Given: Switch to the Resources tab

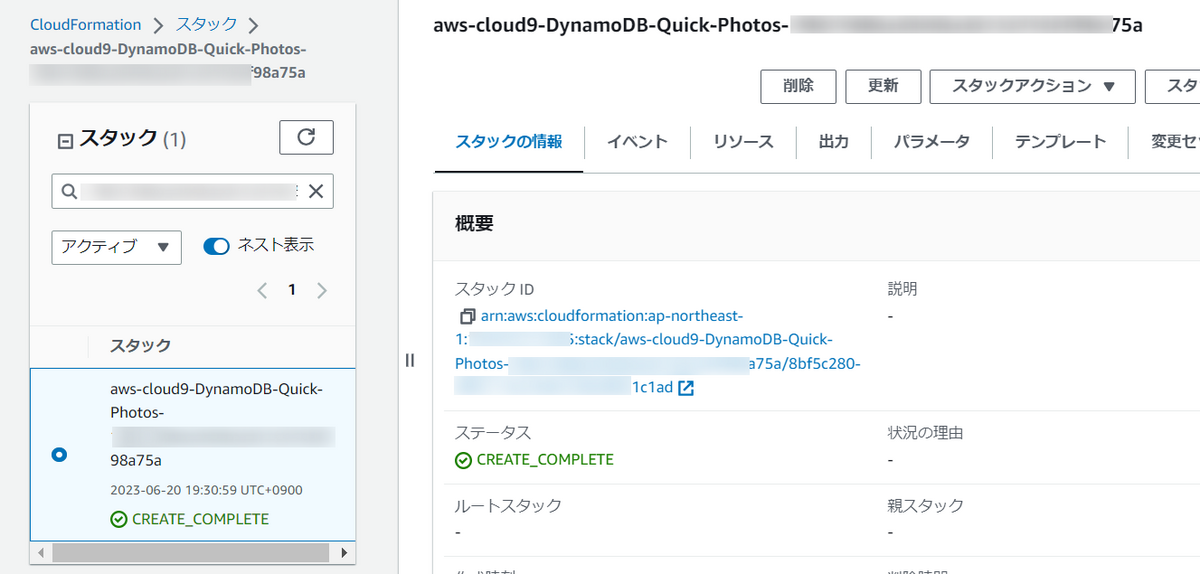Looking at the screenshot, I should 743,142.
